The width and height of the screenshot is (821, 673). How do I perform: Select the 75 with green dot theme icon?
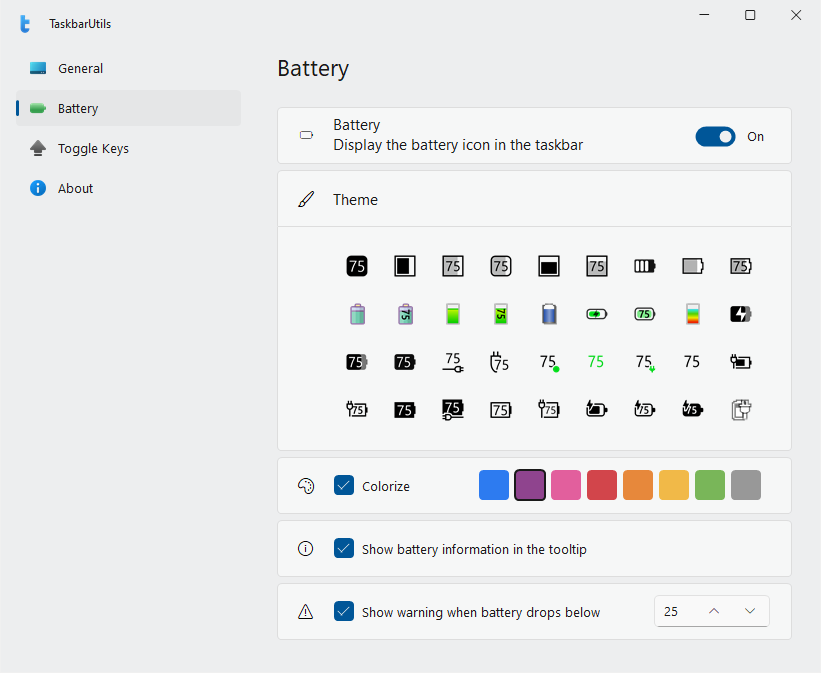549,362
